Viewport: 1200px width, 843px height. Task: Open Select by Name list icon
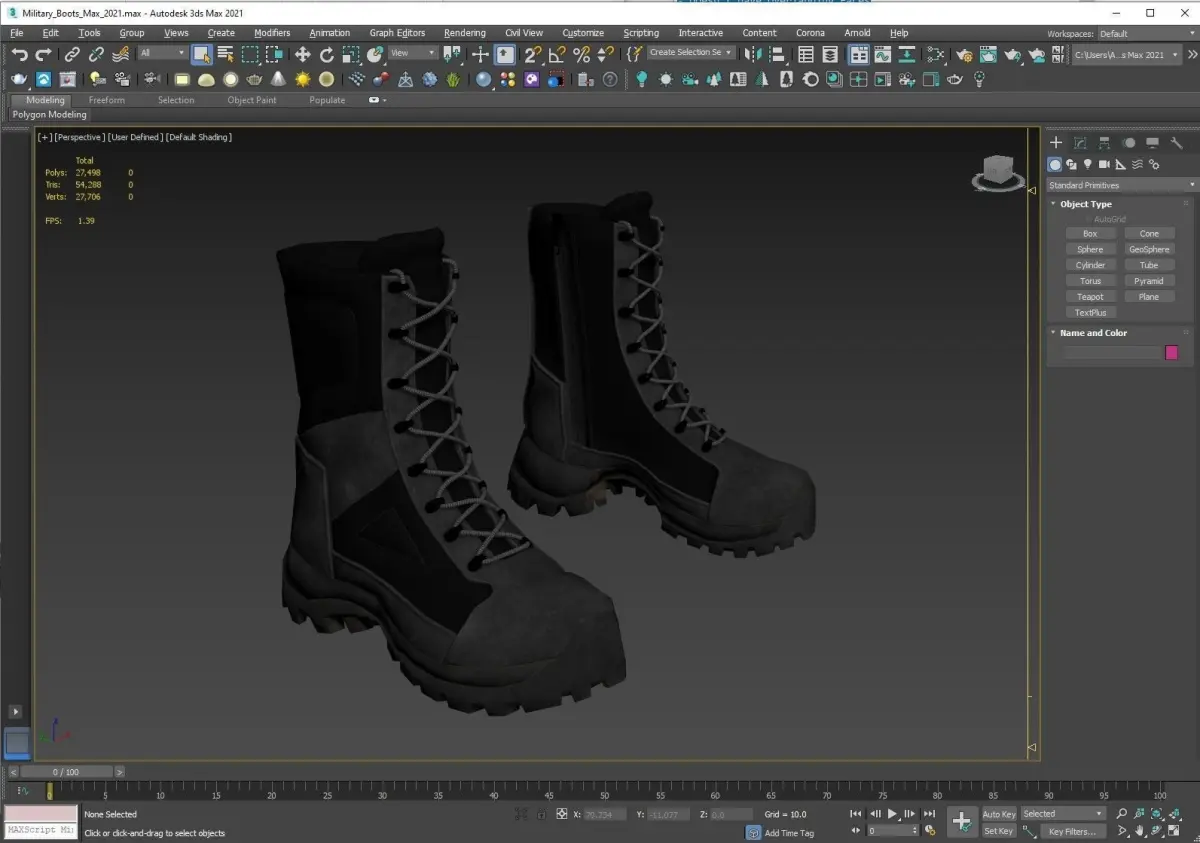226,54
